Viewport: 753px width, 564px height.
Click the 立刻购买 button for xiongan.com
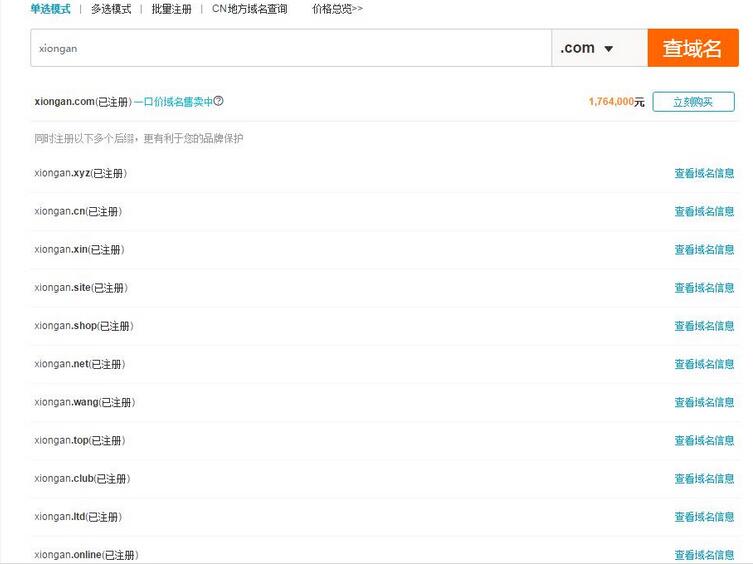[693, 102]
